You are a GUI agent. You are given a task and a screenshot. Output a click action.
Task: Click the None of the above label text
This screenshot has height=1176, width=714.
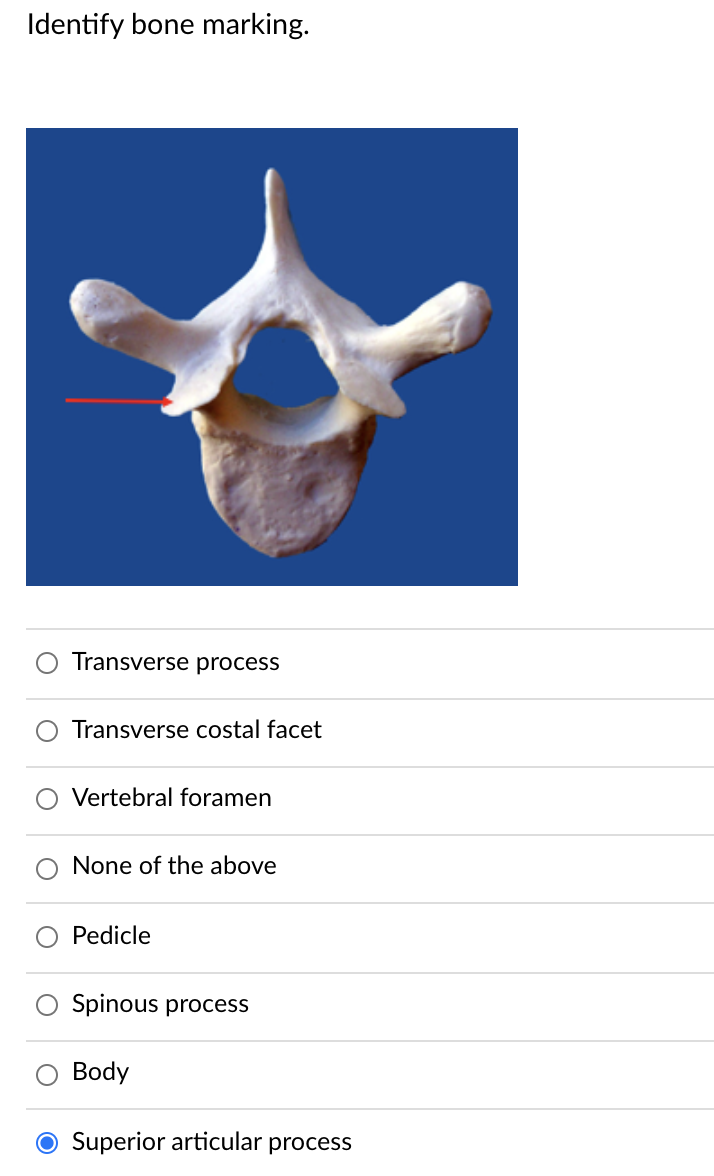(174, 867)
